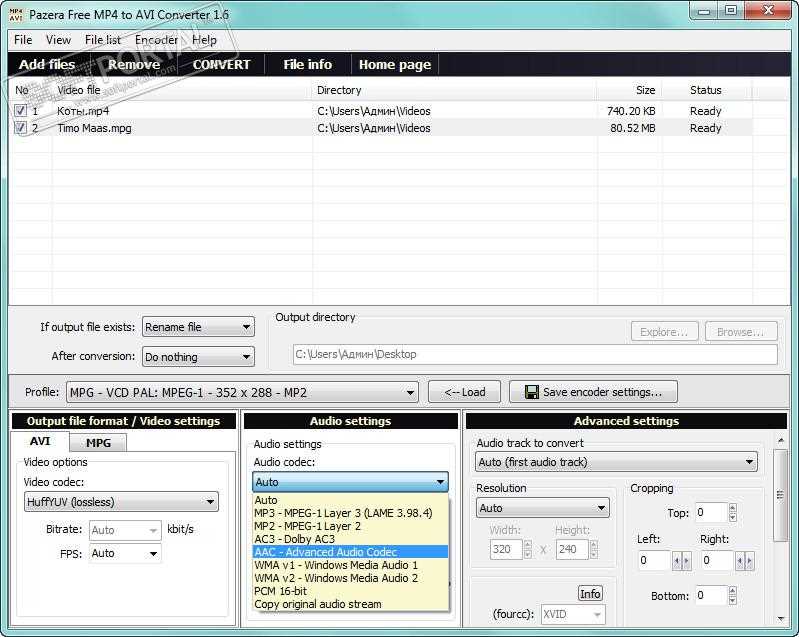Click the CONVERT toolbar button
Screen dimensions: 799x637
tap(221, 65)
